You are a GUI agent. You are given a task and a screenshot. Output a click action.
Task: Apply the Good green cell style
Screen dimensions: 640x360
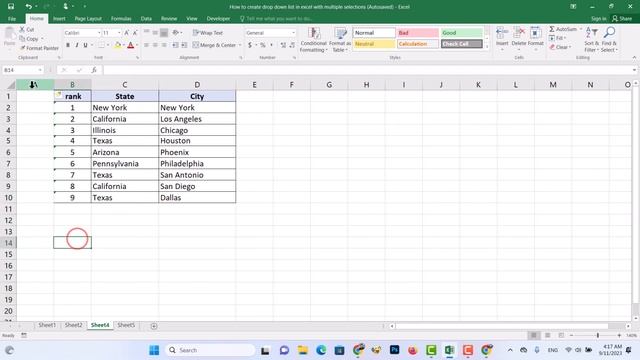point(462,33)
